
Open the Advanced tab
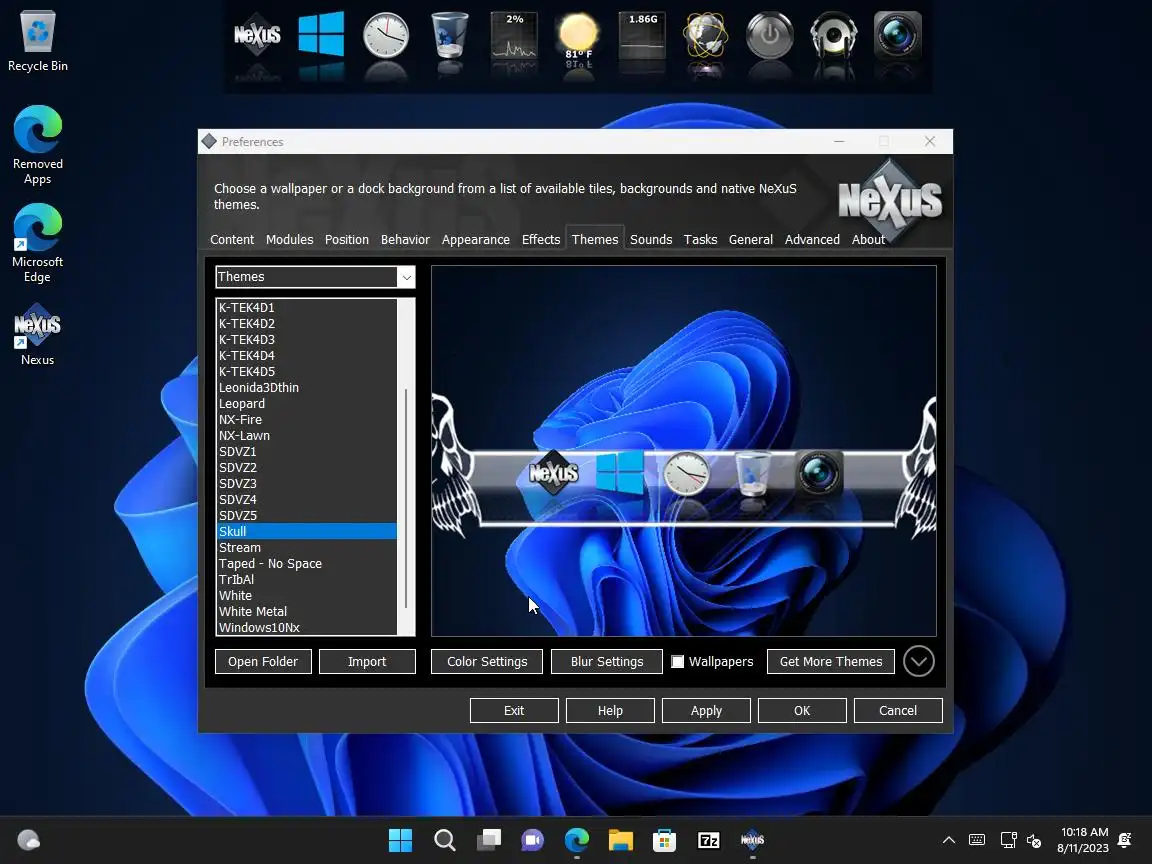click(x=812, y=240)
